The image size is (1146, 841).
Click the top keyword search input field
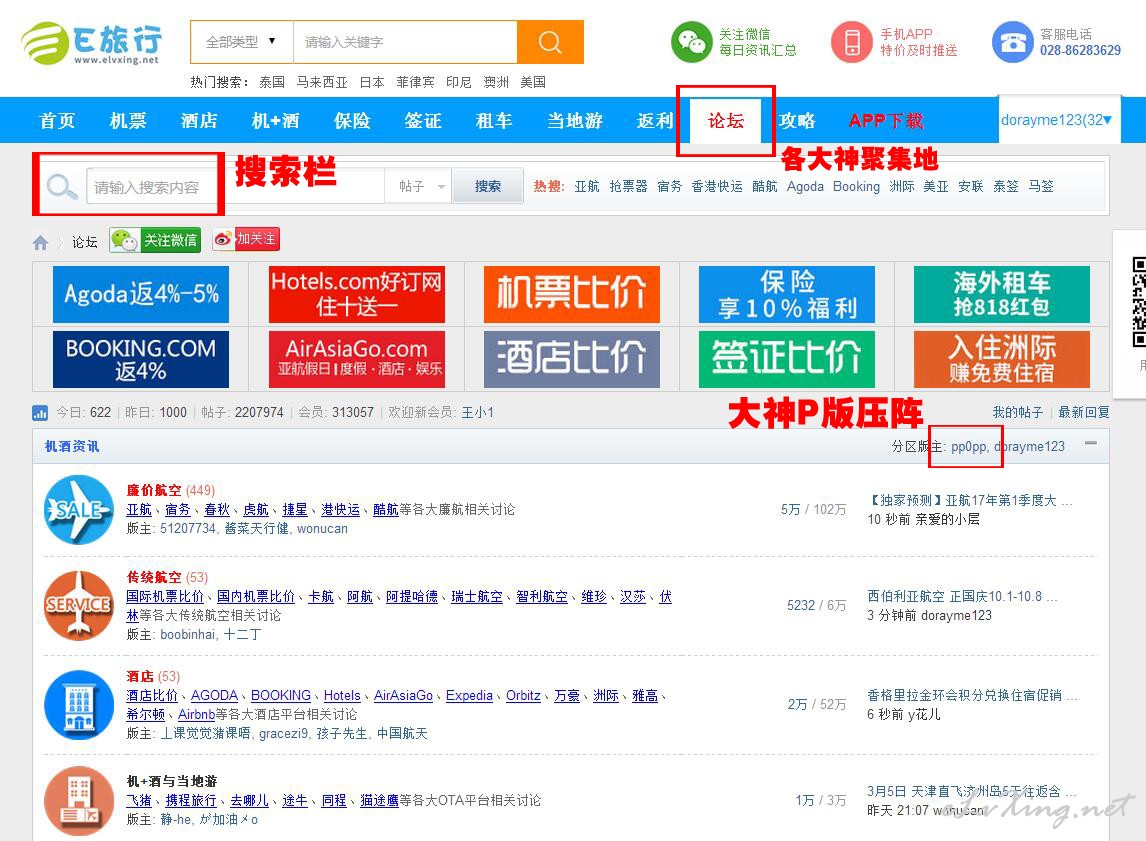(x=405, y=42)
